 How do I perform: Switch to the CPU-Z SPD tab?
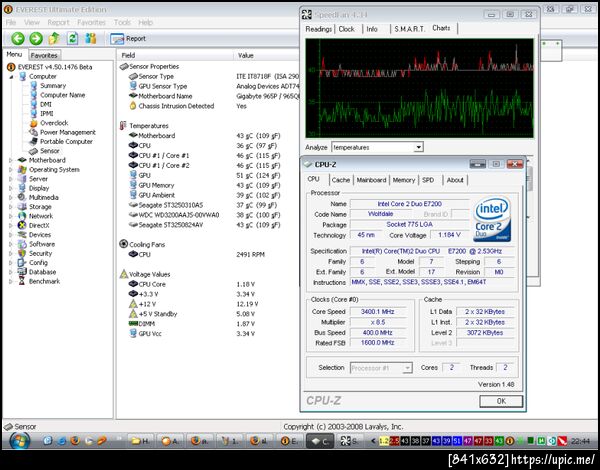click(x=428, y=180)
